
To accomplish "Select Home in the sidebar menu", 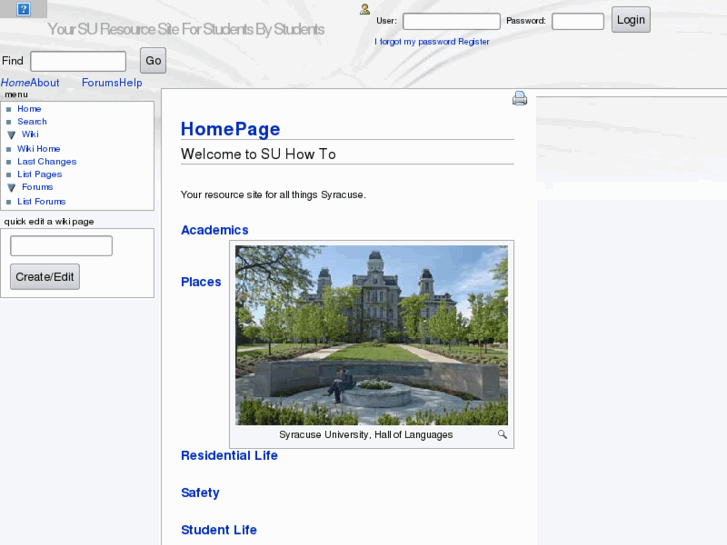I will (x=29, y=109).
